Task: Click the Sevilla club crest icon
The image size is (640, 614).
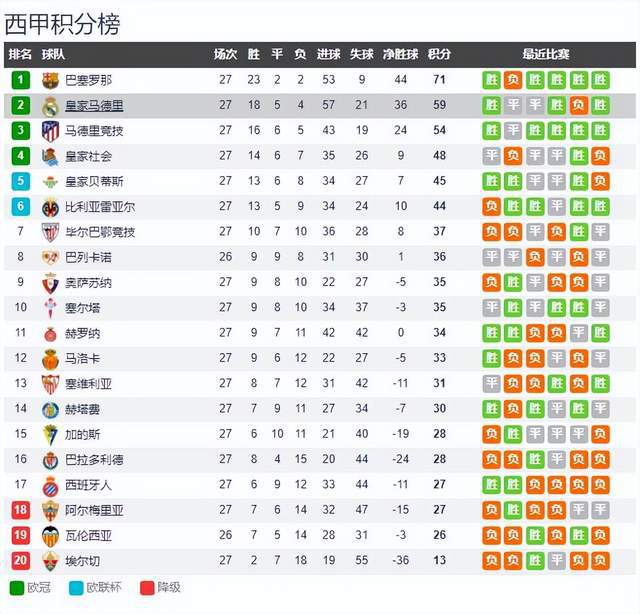Action: (x=50, y=383)
